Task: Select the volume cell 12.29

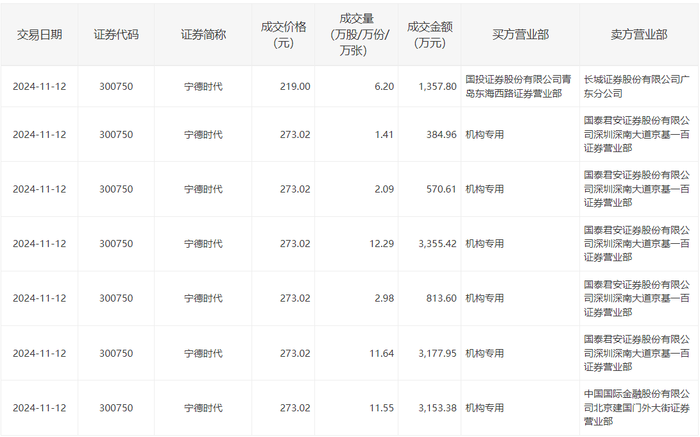Action: 382,244
